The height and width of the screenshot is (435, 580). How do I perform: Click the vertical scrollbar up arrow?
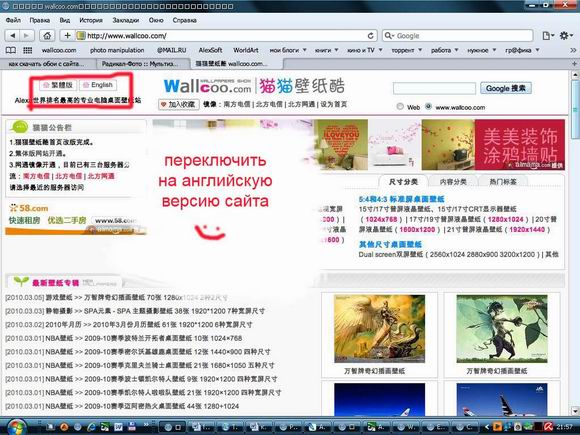click(x=575, y=75)
